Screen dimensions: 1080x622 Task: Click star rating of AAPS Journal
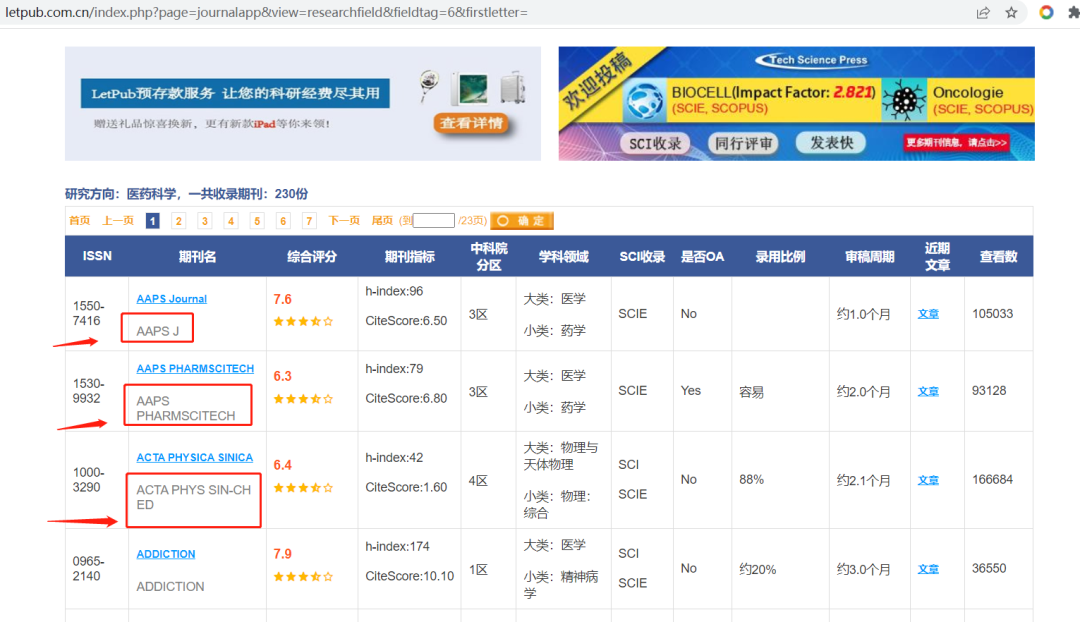pos(303,321)
